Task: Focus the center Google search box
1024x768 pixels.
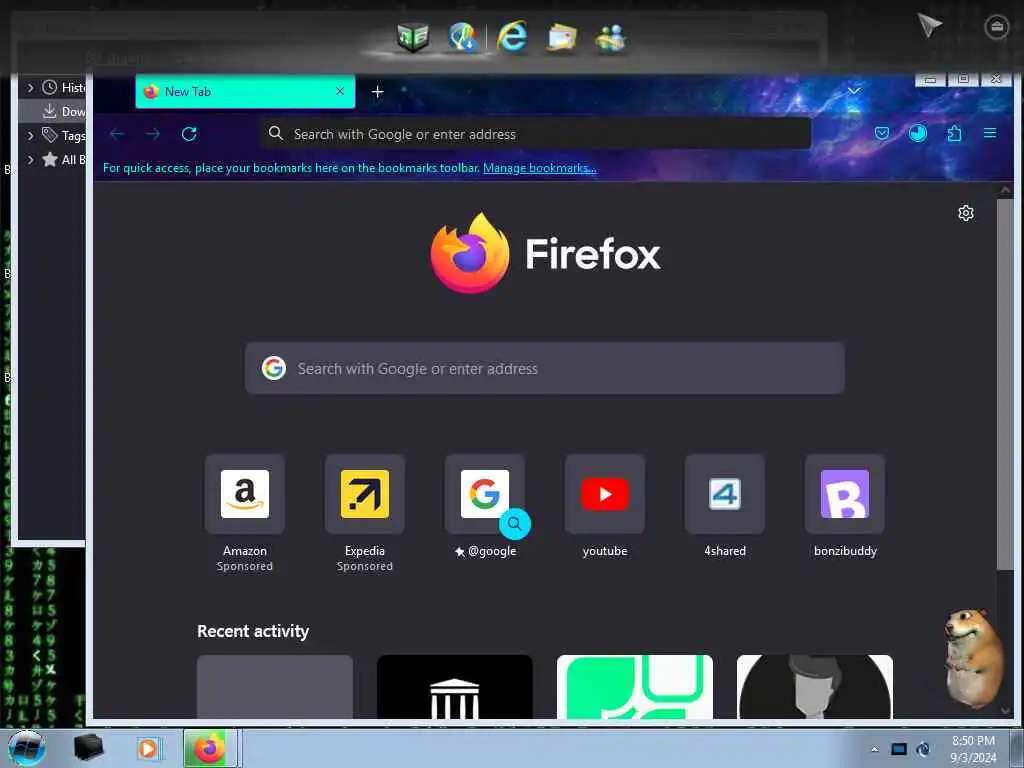Action: (x=545, y=368)
